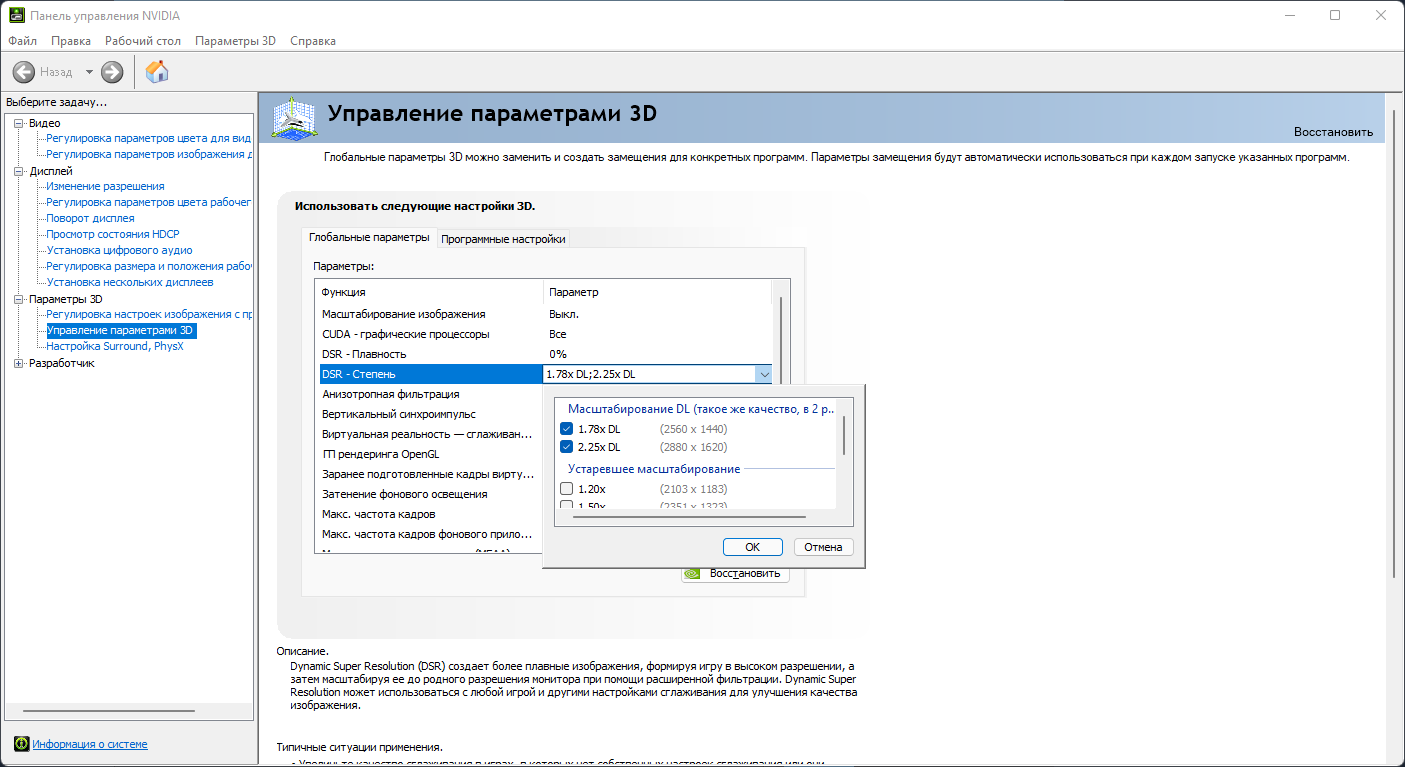Viewport: 1405px width, 767px height.
Task: Uncheck the 1.78x DL scaling option
Action: [567, 429]
